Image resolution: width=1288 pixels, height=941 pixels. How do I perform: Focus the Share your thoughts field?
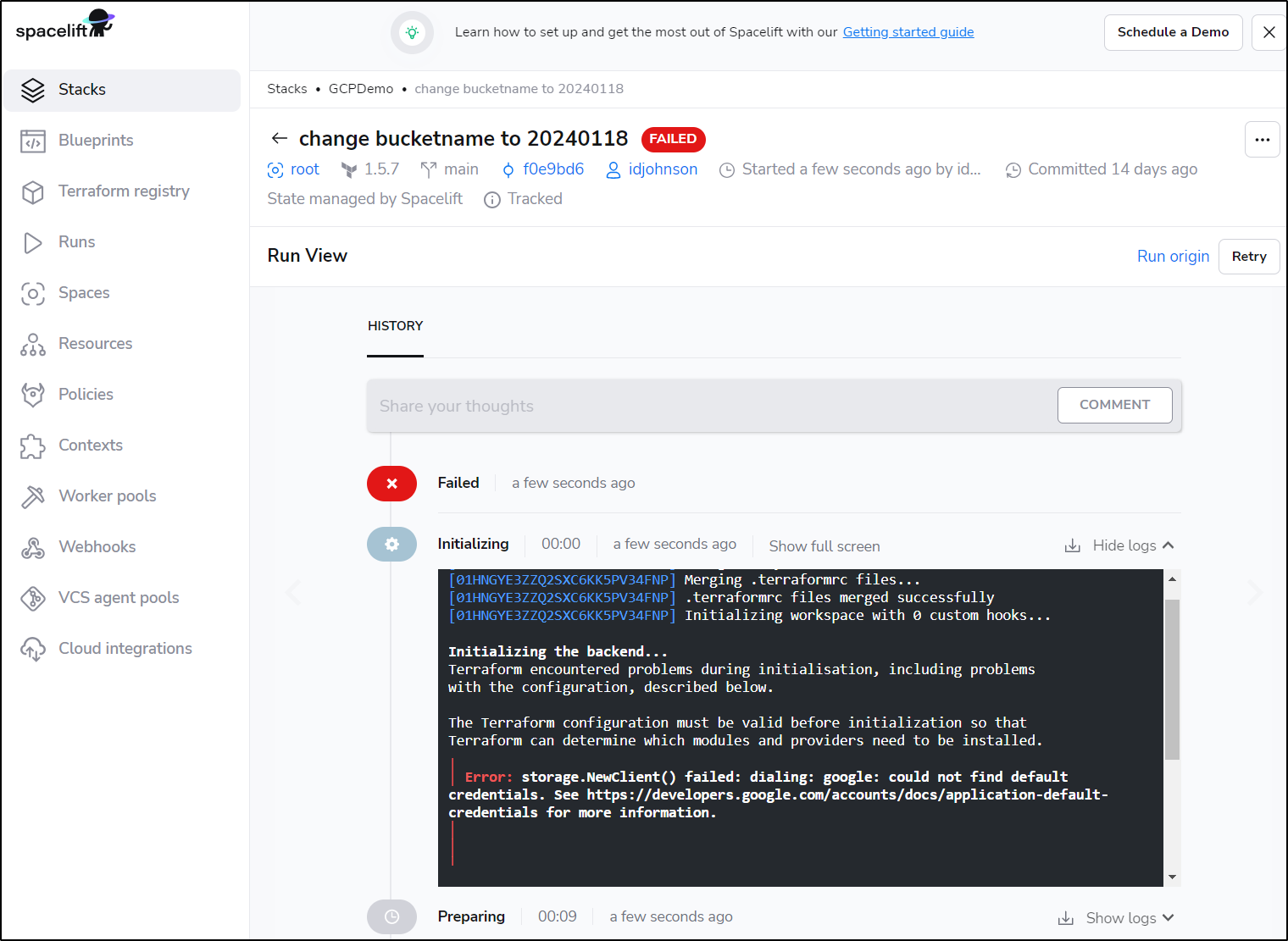pos(711,406)
